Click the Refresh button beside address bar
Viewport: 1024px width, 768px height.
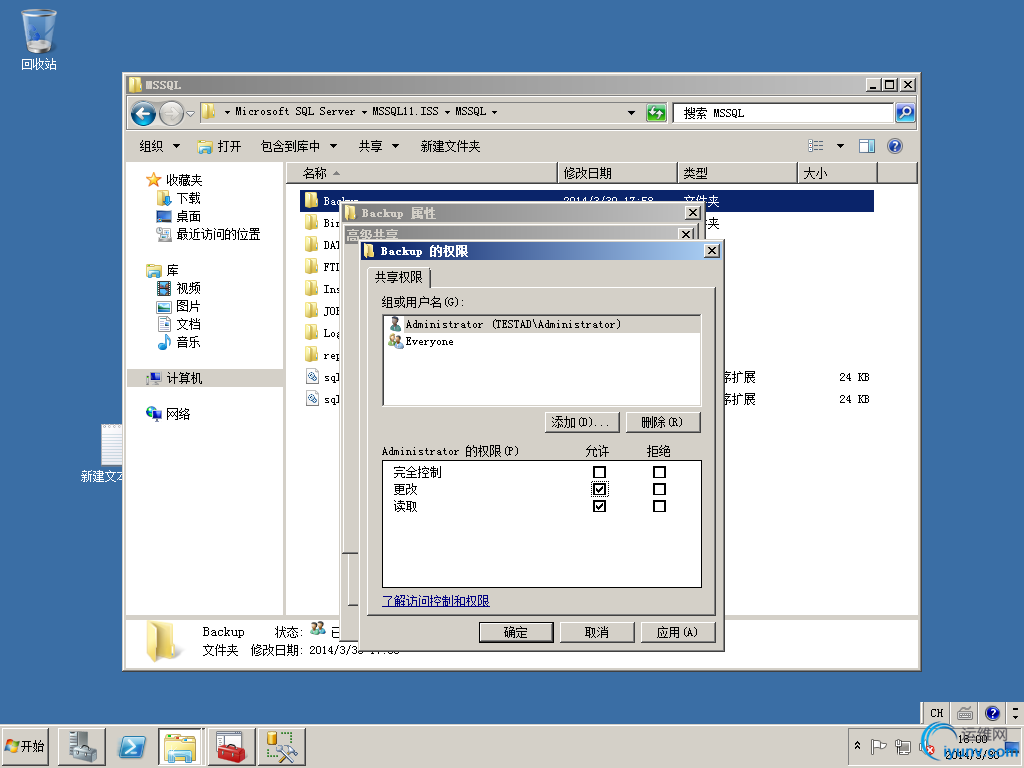pos(656,113)
